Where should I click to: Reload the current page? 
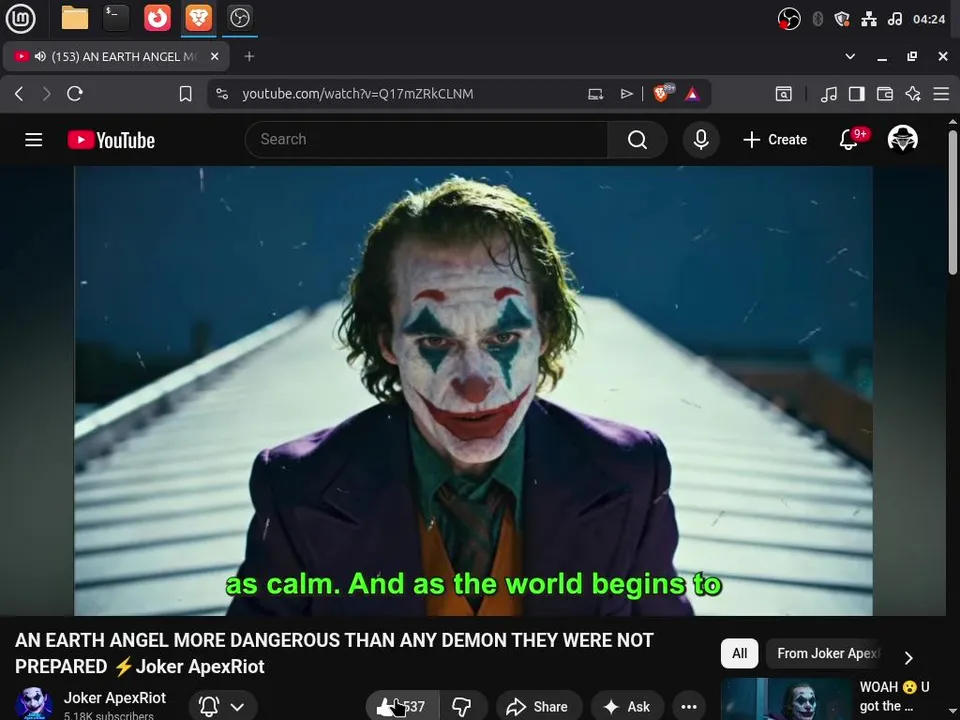tap(75, 94)
